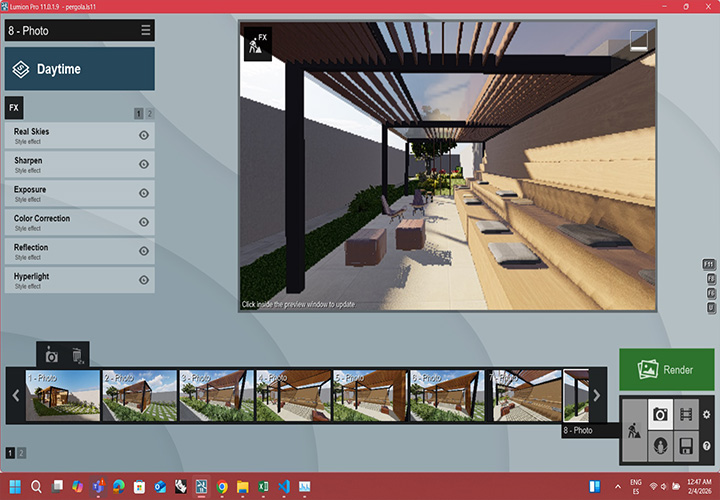
Task: Open Windows Start menu
Action: point(15,486)
